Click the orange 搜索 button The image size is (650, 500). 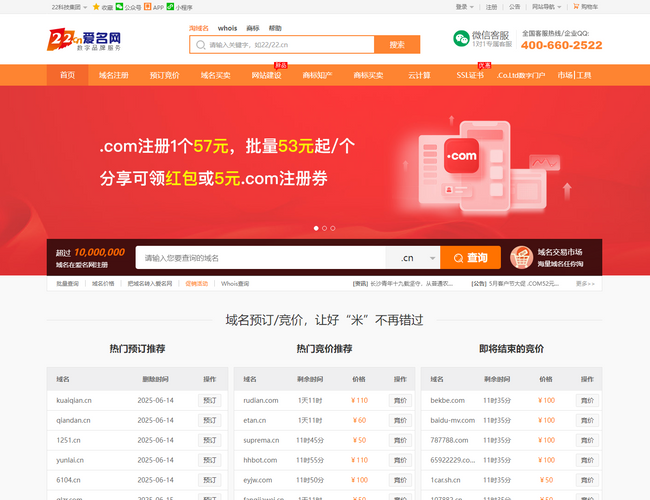pos(397,44)
